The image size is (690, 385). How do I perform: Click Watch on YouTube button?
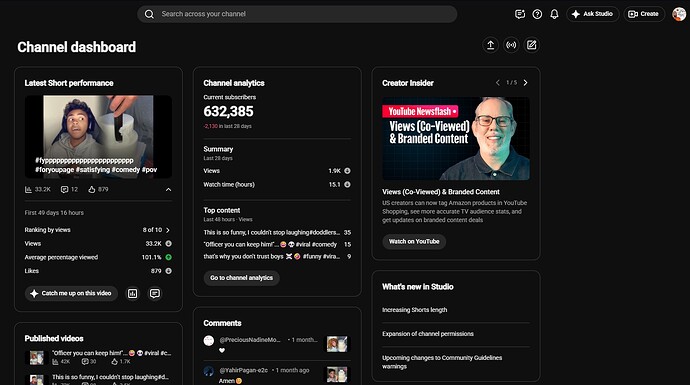coord(414,242)
